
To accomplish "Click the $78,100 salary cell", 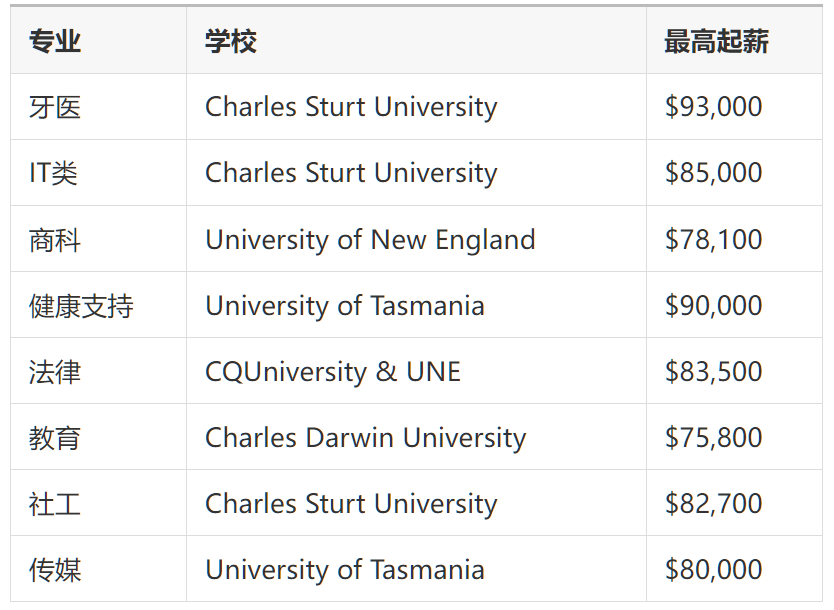I will click(x=713, y=240).
